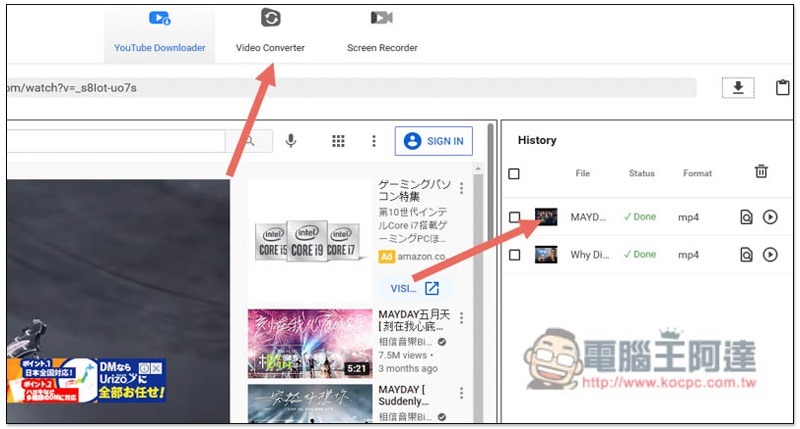This screenshot has height=429, width=800.
Task: Click the URL address field
Action: pyautogui.click(x=352, y=88)
